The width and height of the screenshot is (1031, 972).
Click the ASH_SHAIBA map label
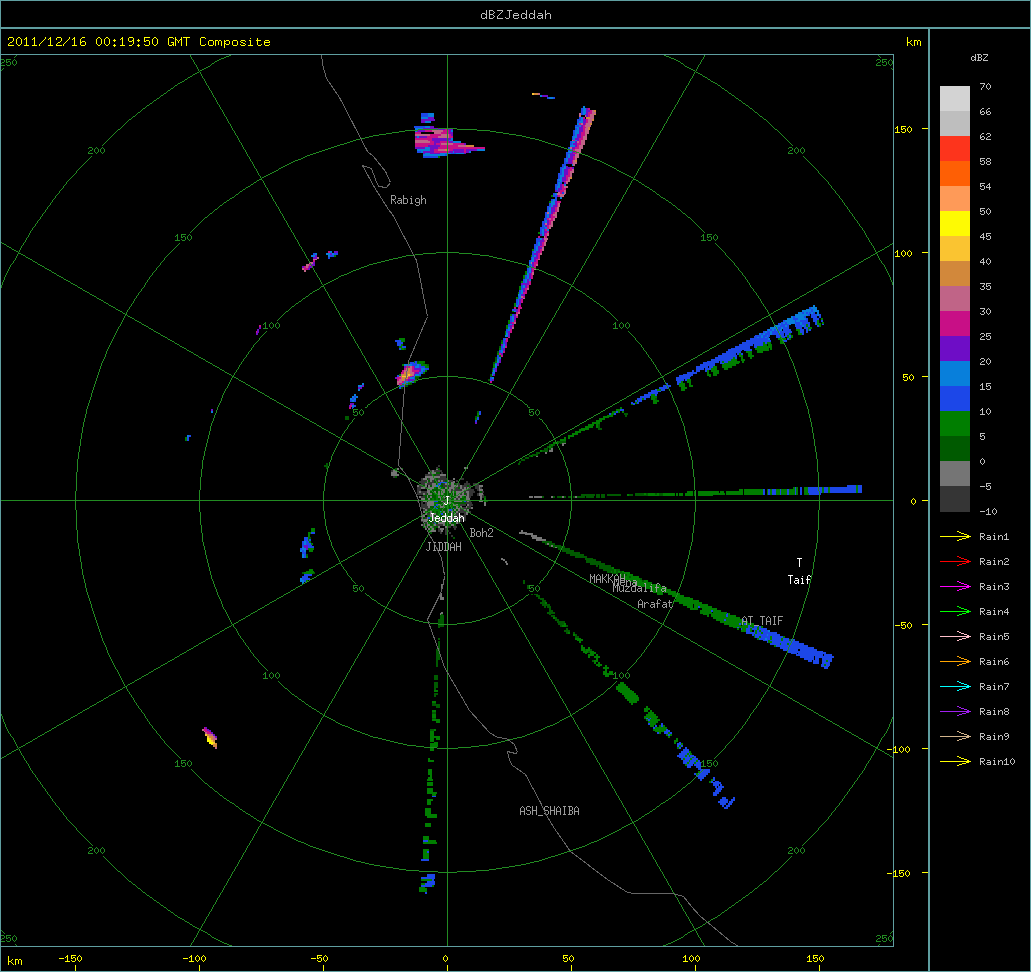pos(549,811)
